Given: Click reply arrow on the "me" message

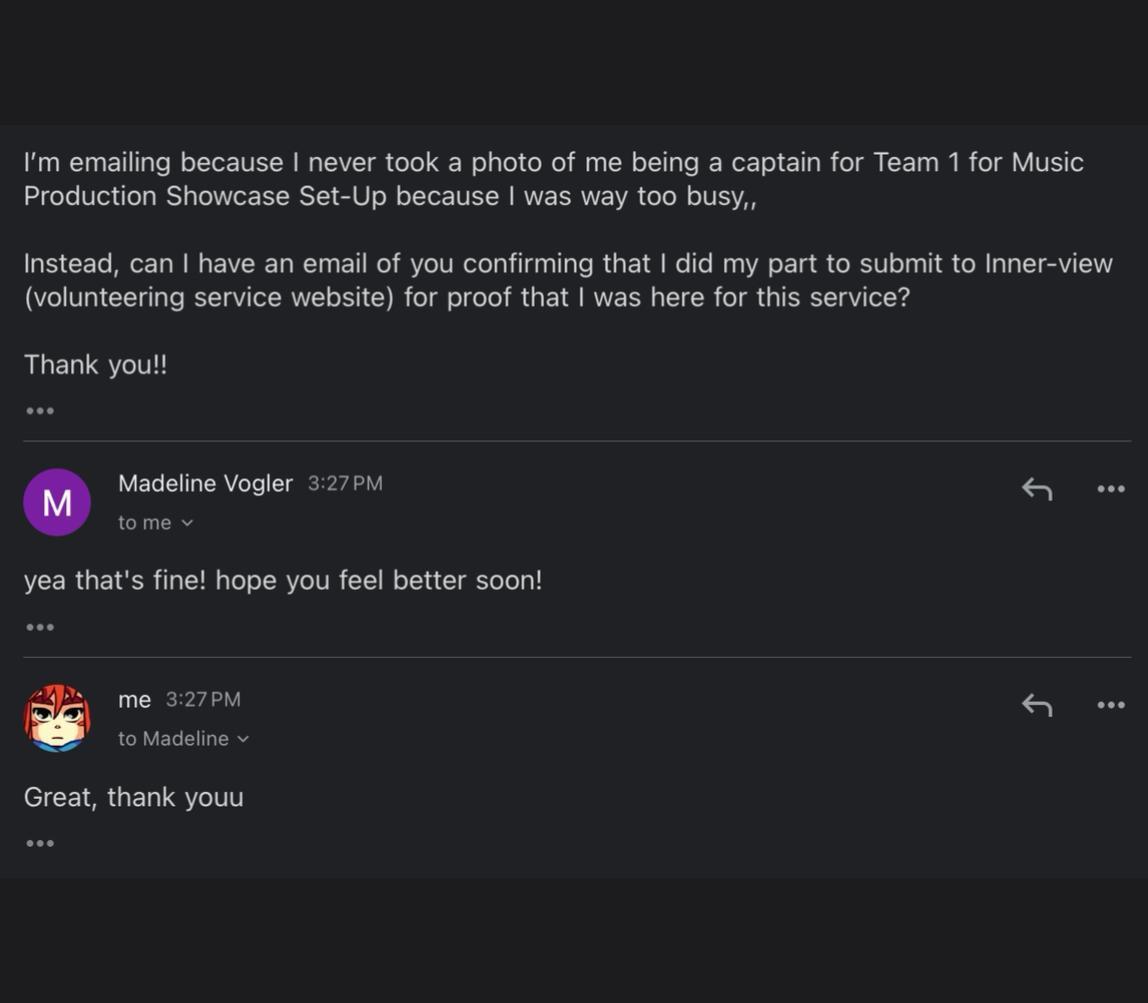Looking at the screenshot, I should 1037,705.
